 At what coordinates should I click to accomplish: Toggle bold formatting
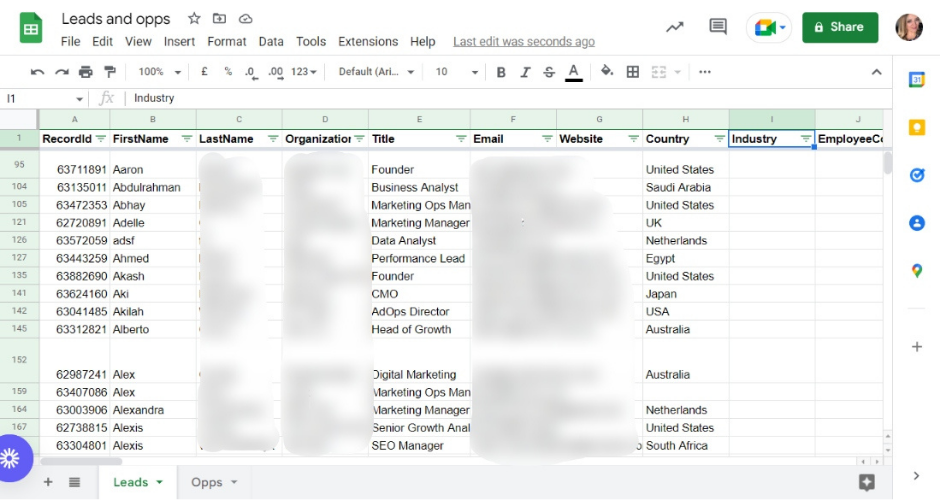(501, 72)
